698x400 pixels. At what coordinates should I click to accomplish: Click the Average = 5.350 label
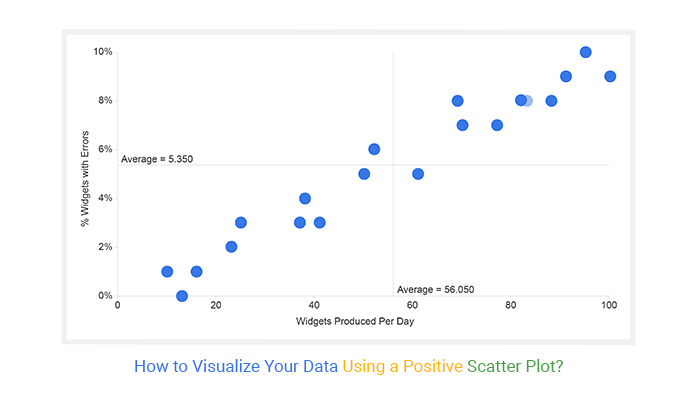(157, 159)
